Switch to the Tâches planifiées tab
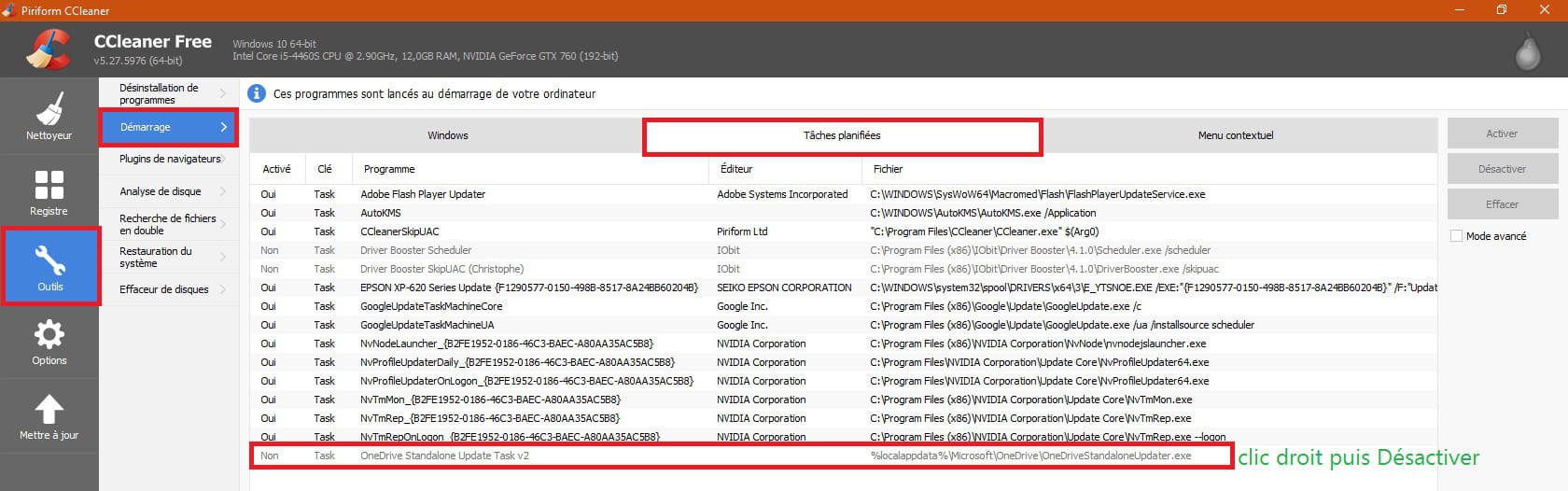 coord(842,135)
